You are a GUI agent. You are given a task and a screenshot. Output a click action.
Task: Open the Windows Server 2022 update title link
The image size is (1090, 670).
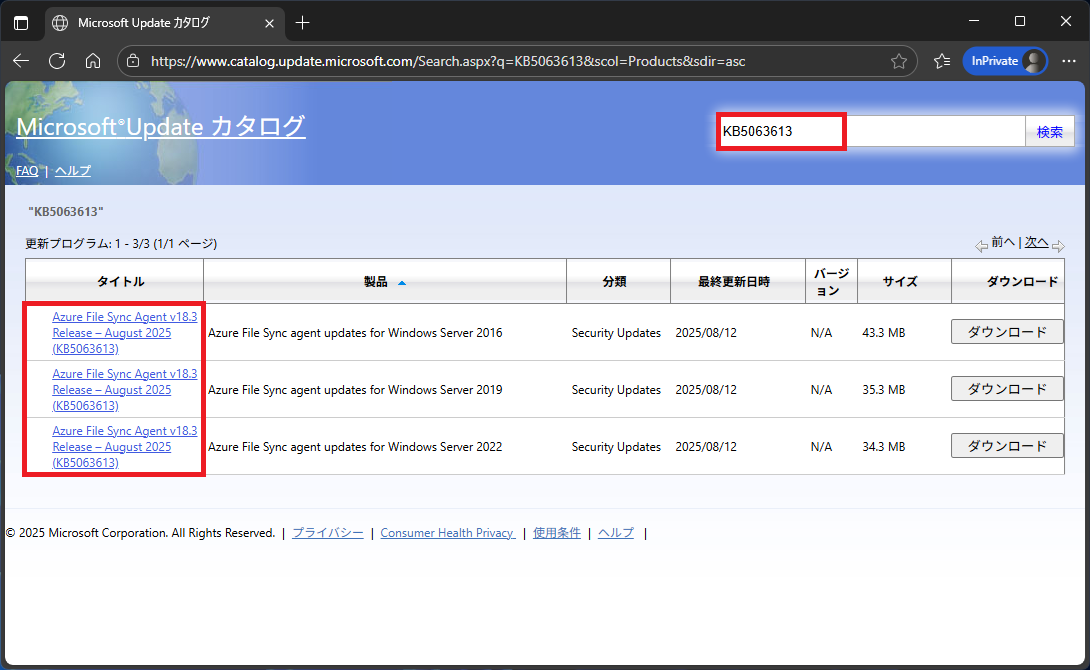point(124,446)
